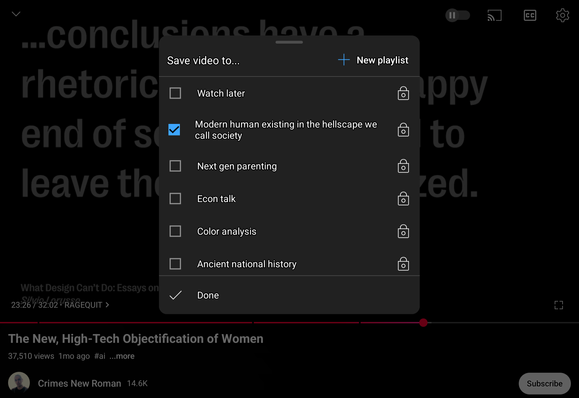The width and height of the screenshot is (579, 398).
Task: Click the plus icon for New playlist
Action: point(343,60)
